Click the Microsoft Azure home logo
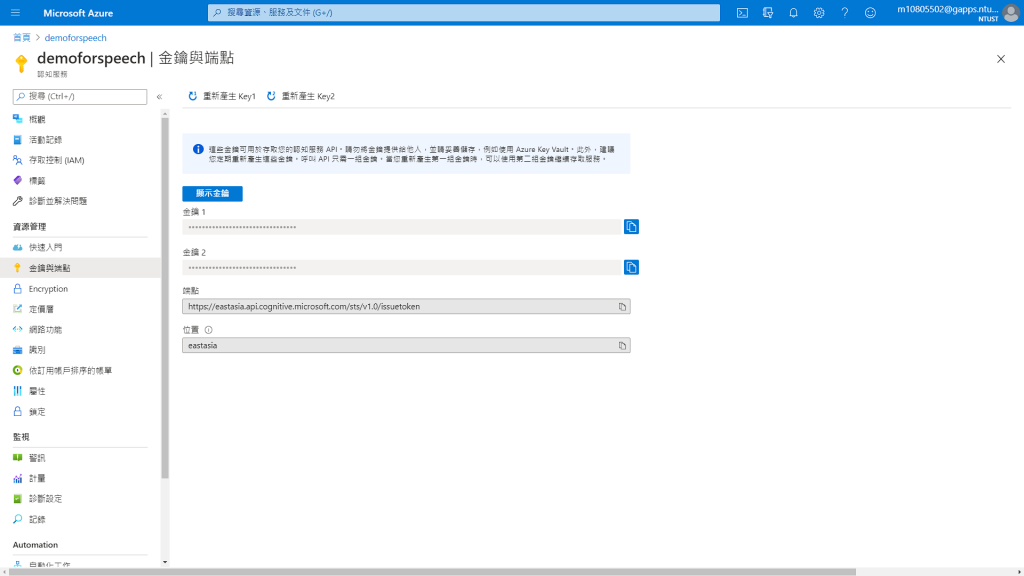 [x=78, y=13]
